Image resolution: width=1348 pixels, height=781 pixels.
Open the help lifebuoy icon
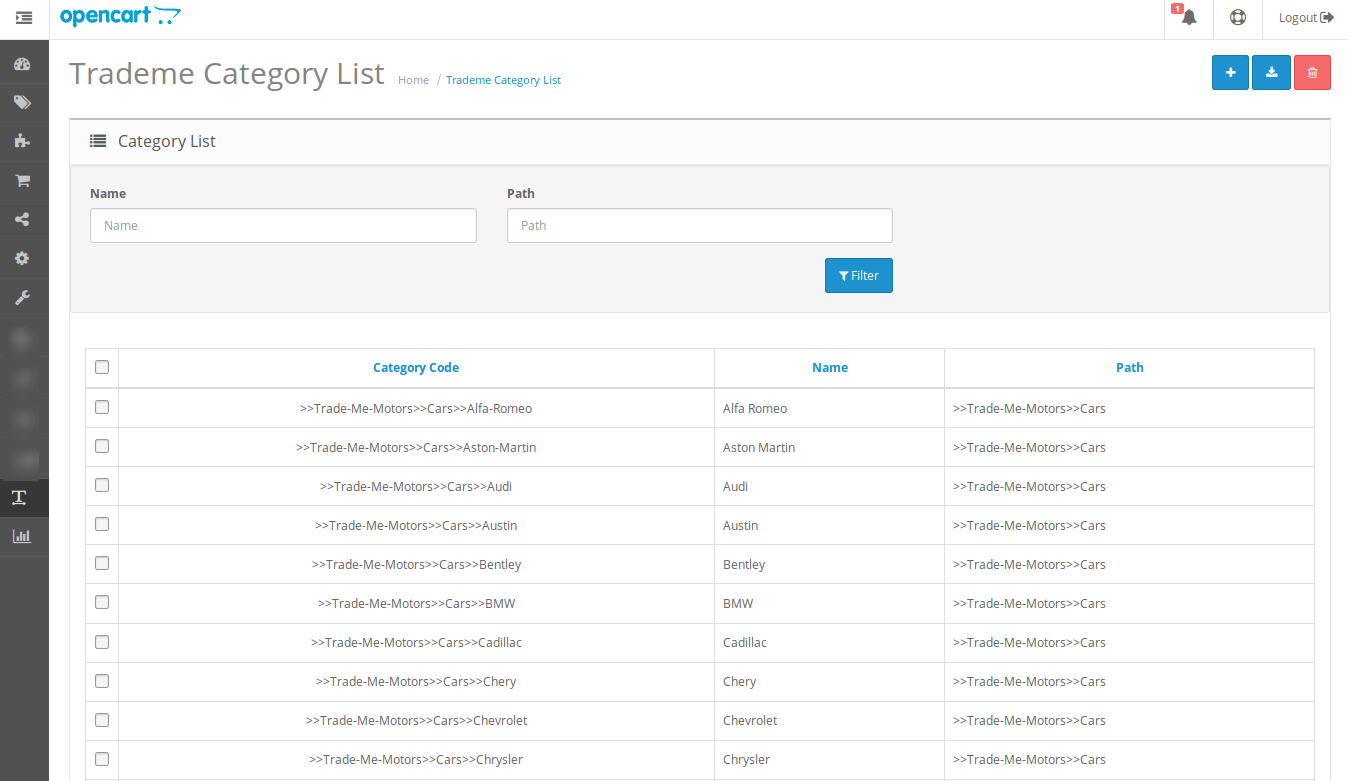[x=1238, y=18]
